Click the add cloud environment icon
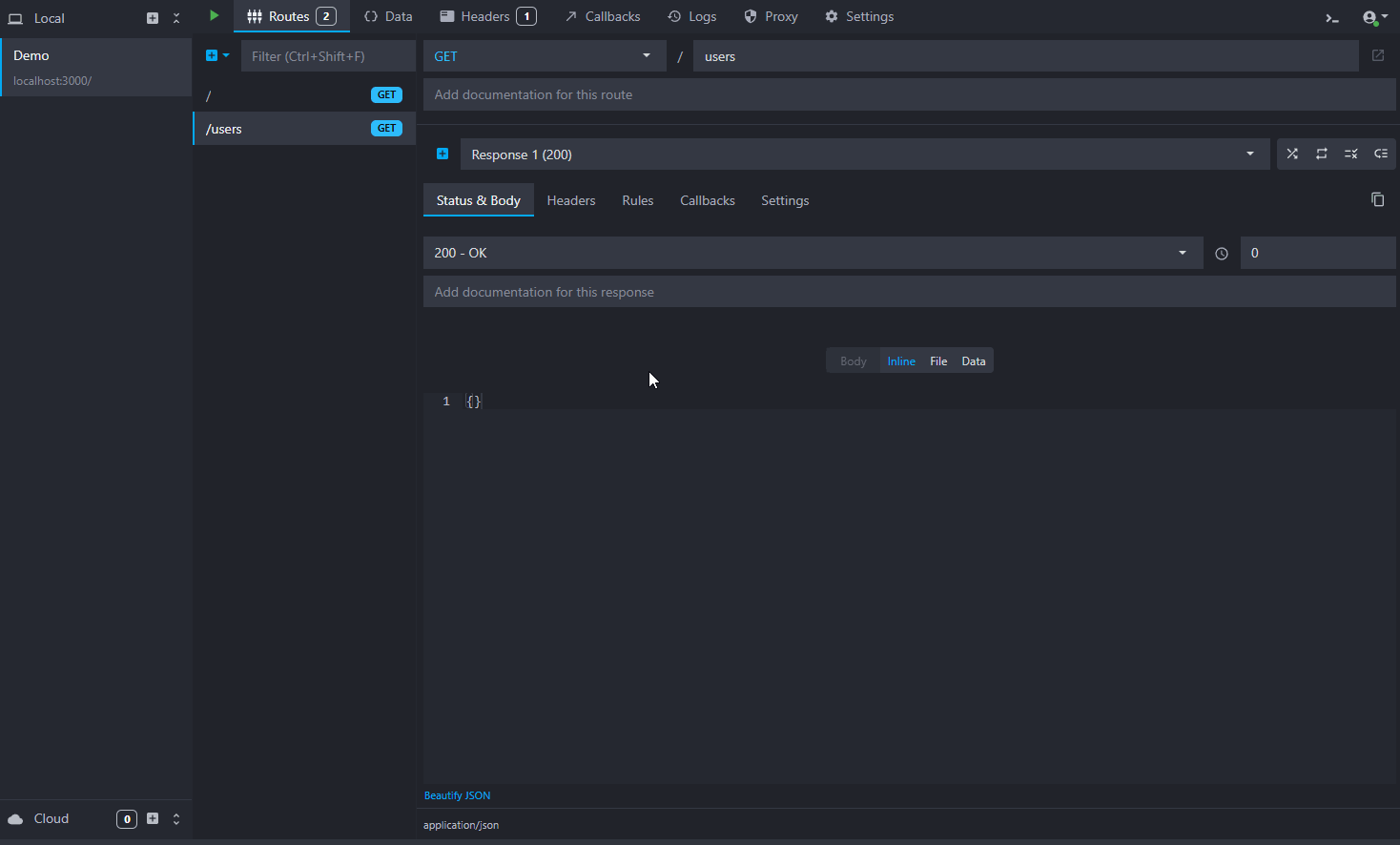The height and width of the screenshot is (845, 1400). [x=153, y=818]
